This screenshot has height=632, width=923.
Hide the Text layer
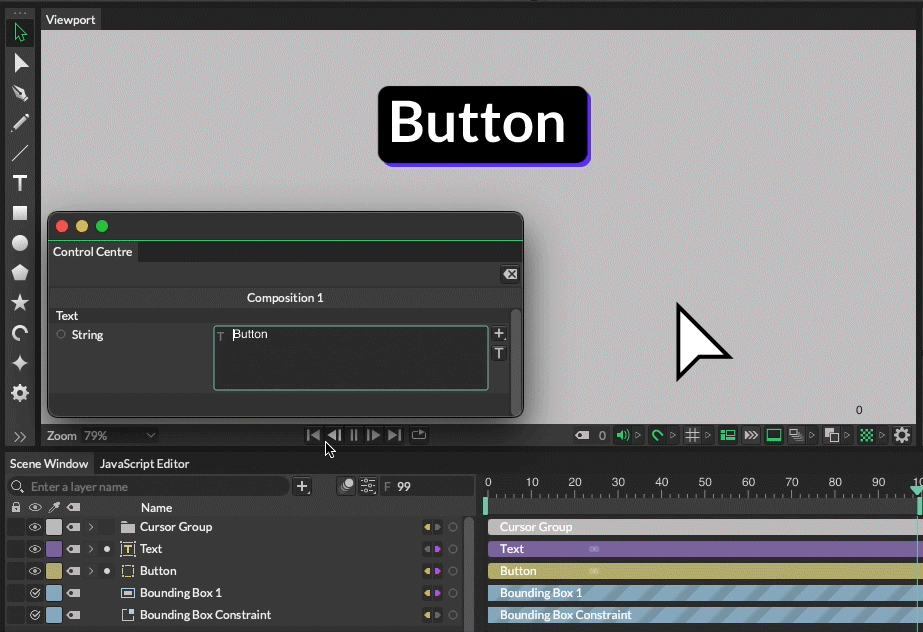[x=35, y=548]
